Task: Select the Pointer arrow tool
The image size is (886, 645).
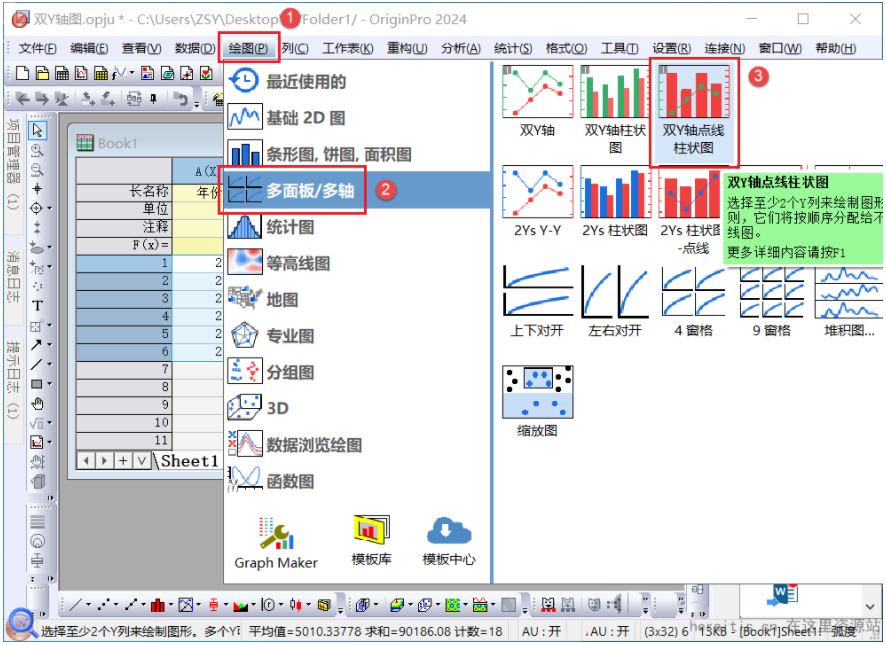Action: [37, 131]
